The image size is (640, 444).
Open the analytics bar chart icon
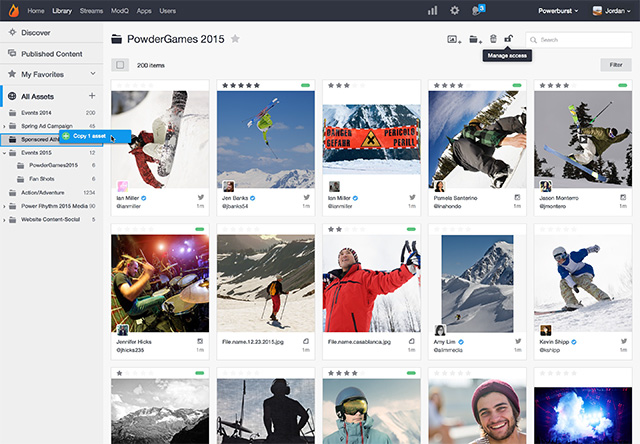pos(432,10)
